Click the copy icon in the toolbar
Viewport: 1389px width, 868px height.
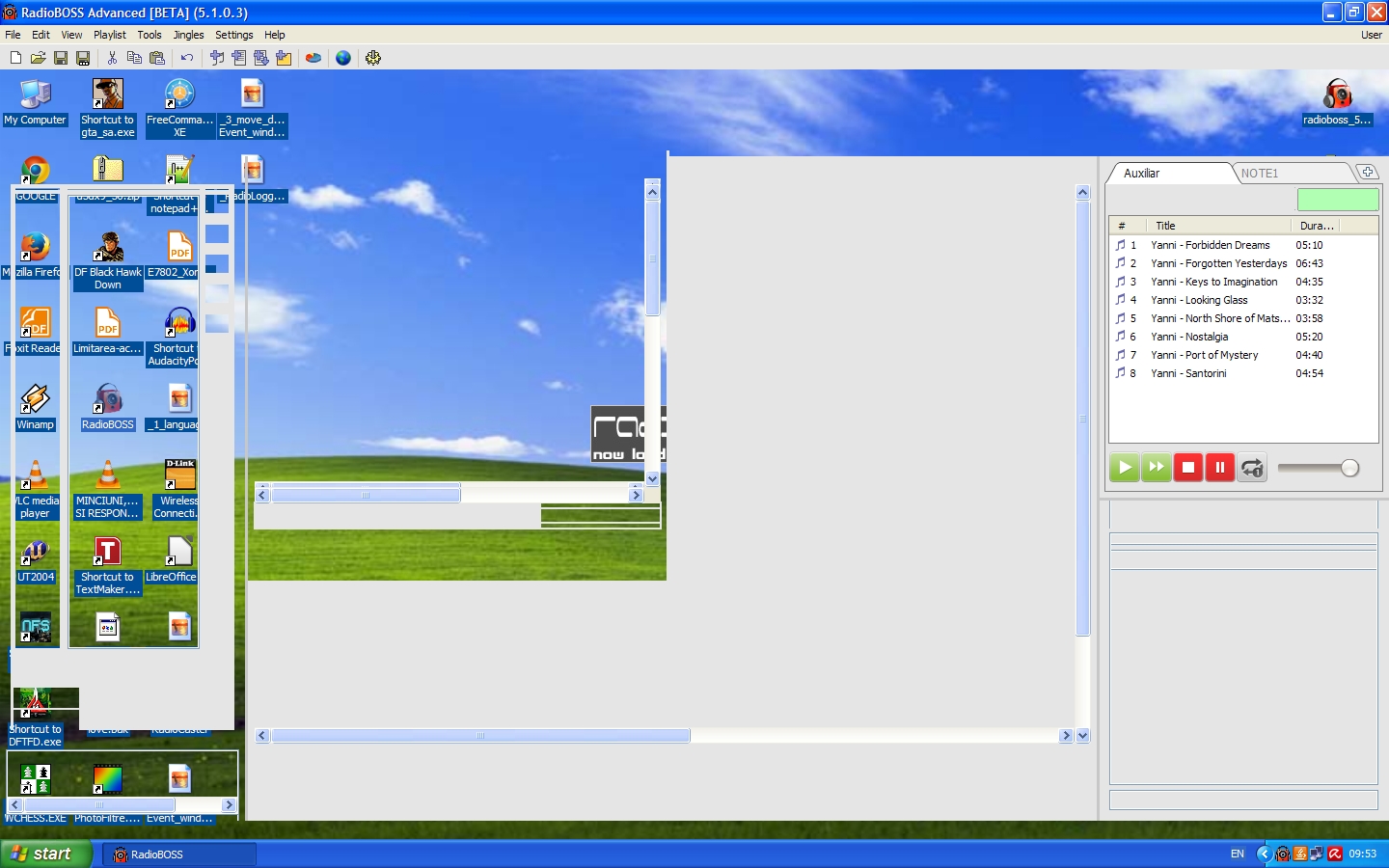134,58
